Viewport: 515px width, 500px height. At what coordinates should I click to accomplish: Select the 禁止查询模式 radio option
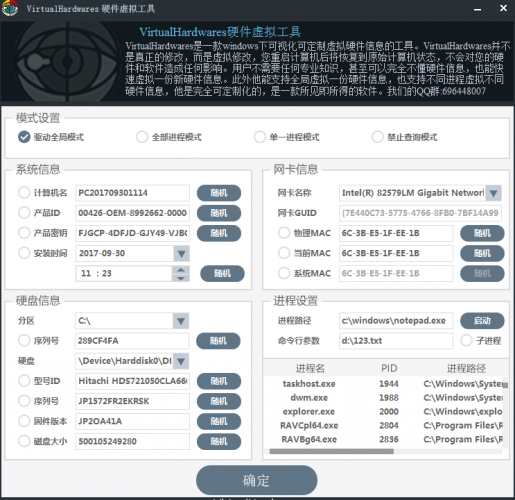tap(377, 137)
